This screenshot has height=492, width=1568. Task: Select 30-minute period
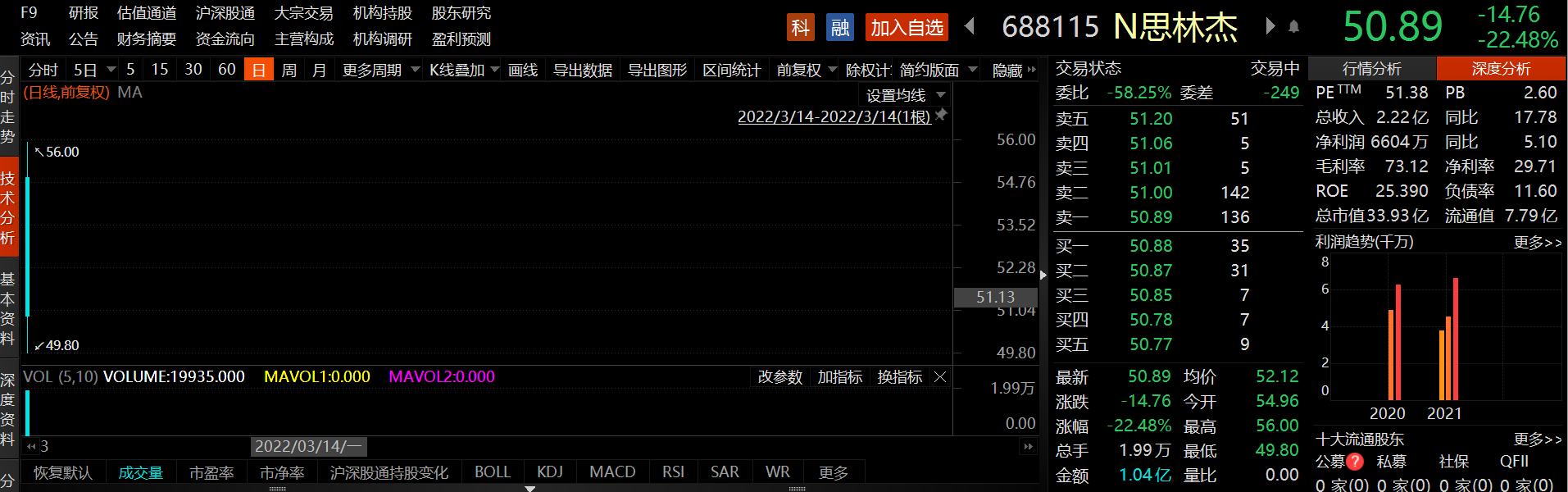click(x=193, y=70)
